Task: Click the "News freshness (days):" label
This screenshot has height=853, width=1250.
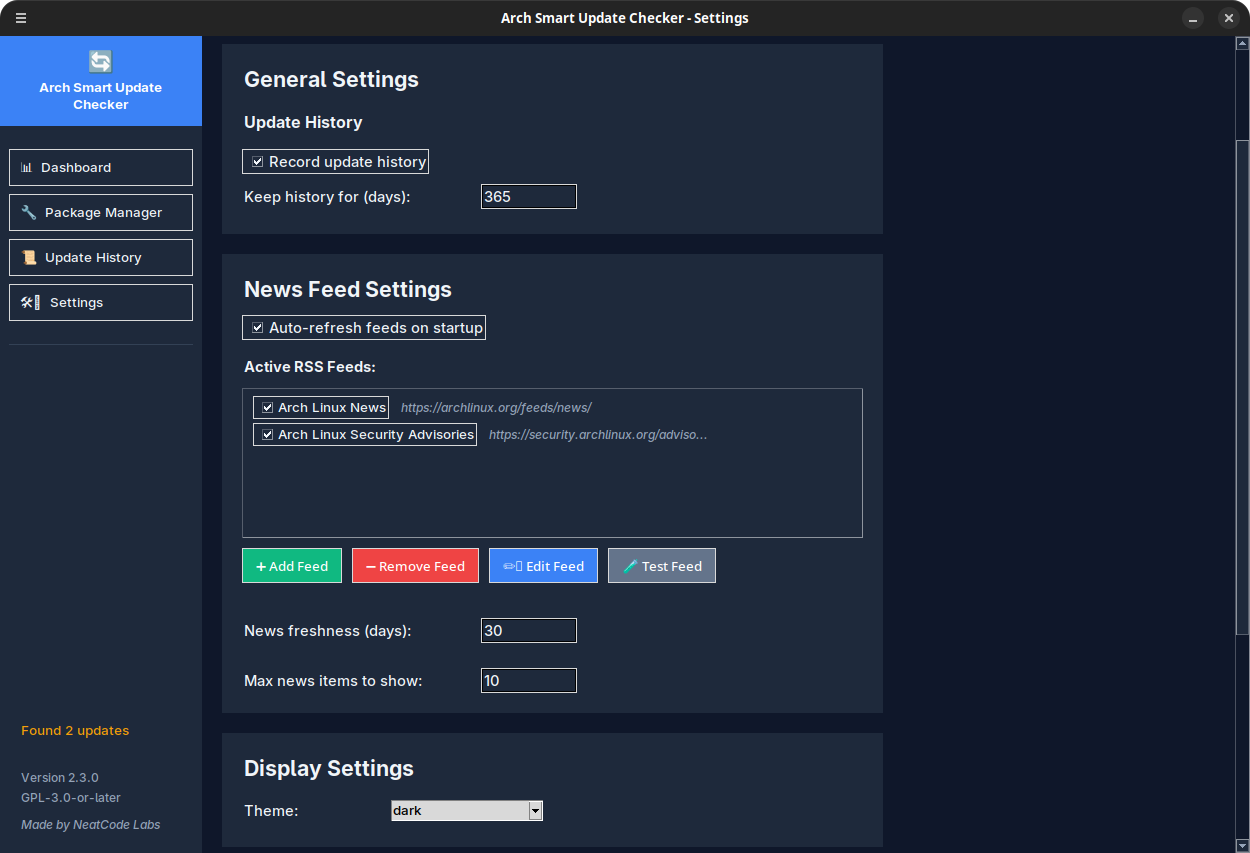Action: [x=328, y=631]
